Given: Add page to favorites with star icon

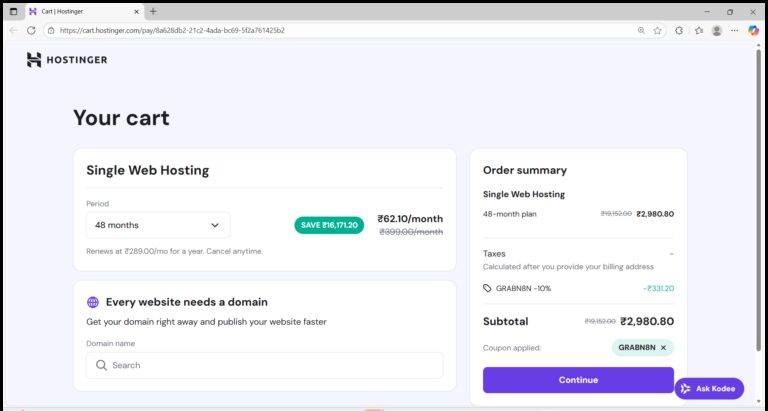Looking at the screenshot, I should (657, 30).
